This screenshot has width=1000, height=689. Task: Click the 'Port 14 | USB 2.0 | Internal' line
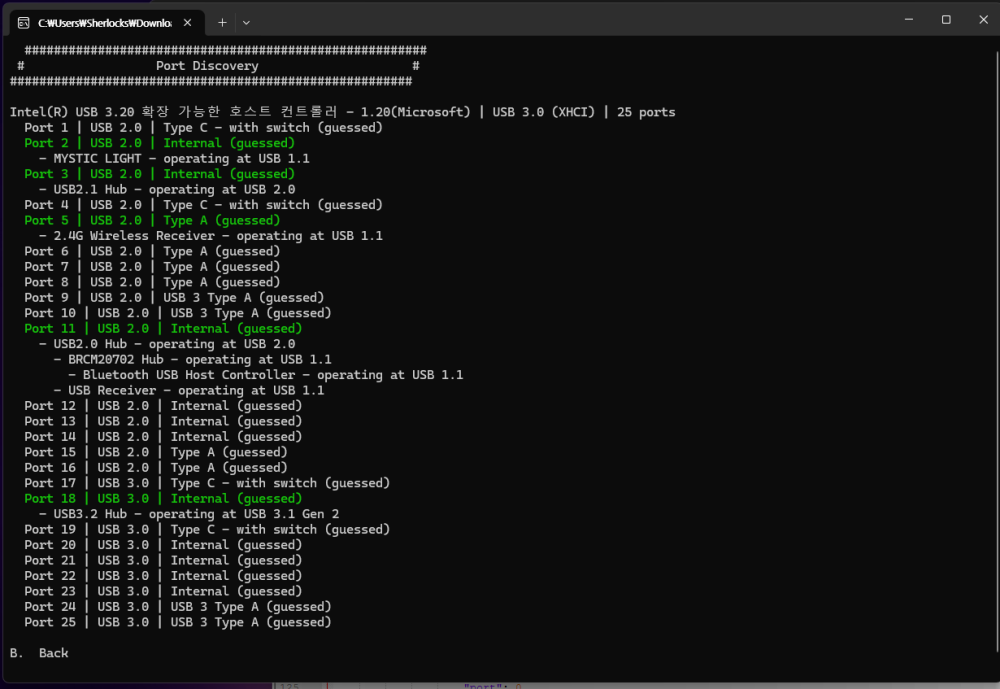point(163,437)
